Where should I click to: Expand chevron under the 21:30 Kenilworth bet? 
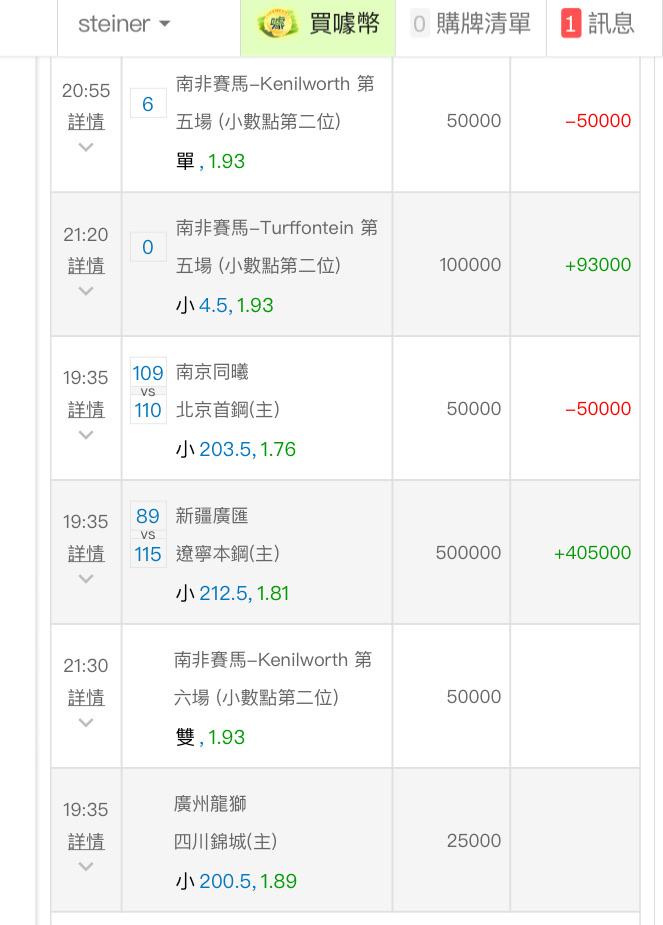coord(86,723)
